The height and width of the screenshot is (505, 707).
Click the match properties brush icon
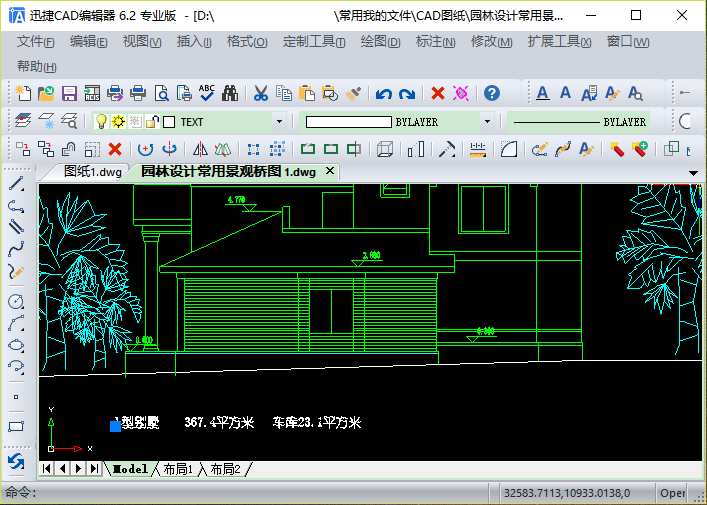[x=354, y=93]
